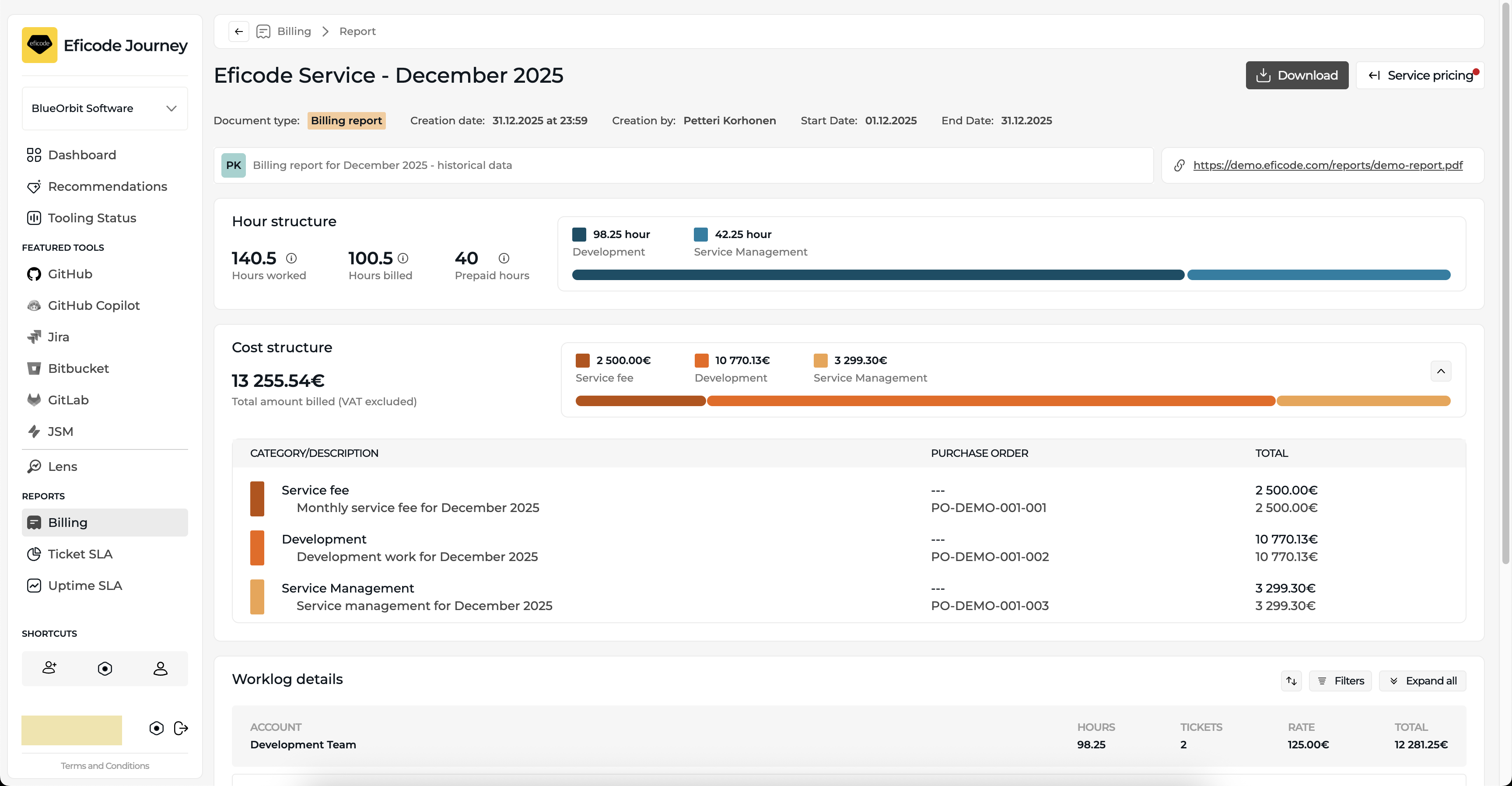Open GitHub Copilot from featured tools
The image size is (1512, 786).
tap(94, 305)
